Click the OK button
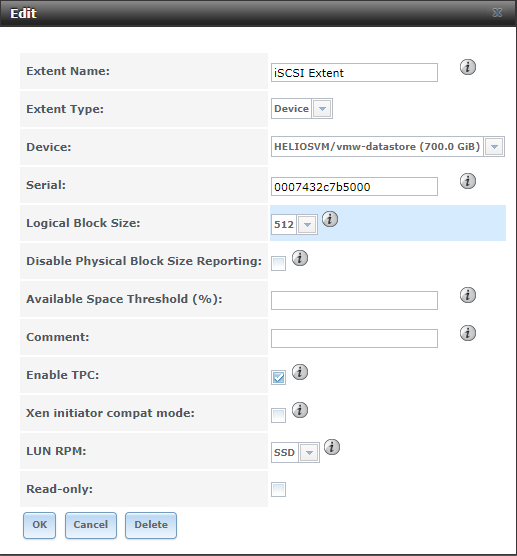517x556 pixels. (39, 525)
